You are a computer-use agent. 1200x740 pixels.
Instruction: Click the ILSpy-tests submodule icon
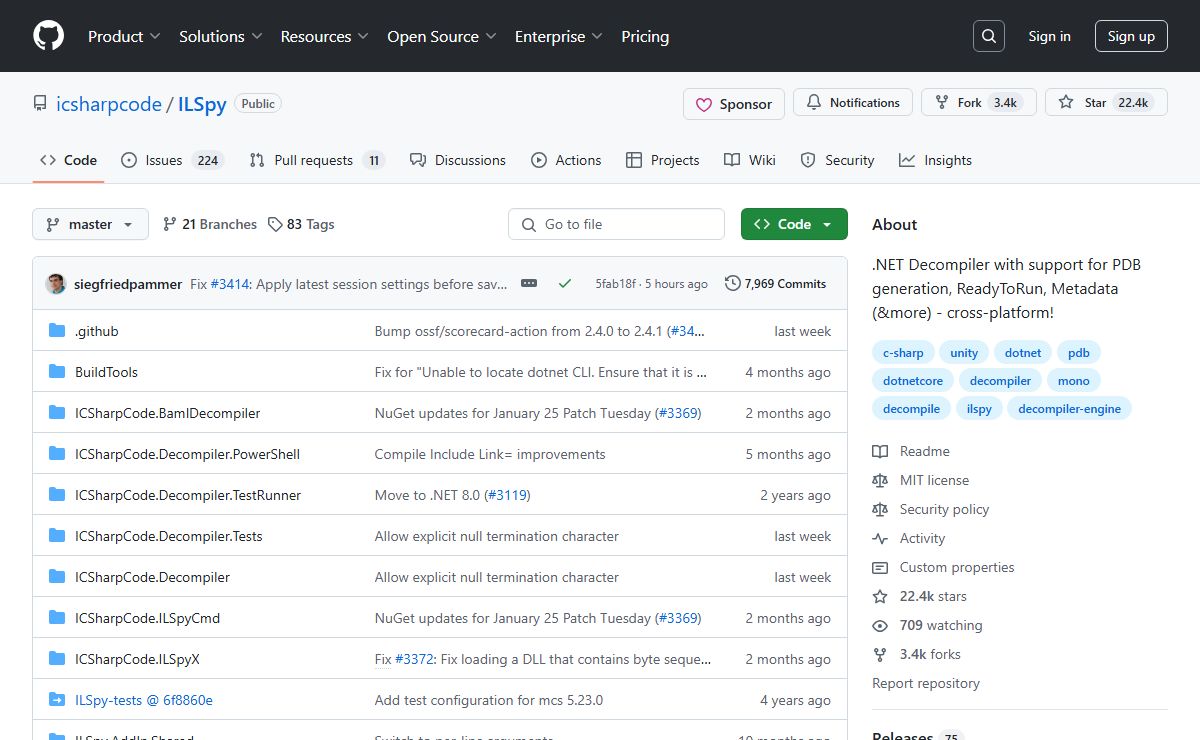pyautogui.click(x=57, y=700)
